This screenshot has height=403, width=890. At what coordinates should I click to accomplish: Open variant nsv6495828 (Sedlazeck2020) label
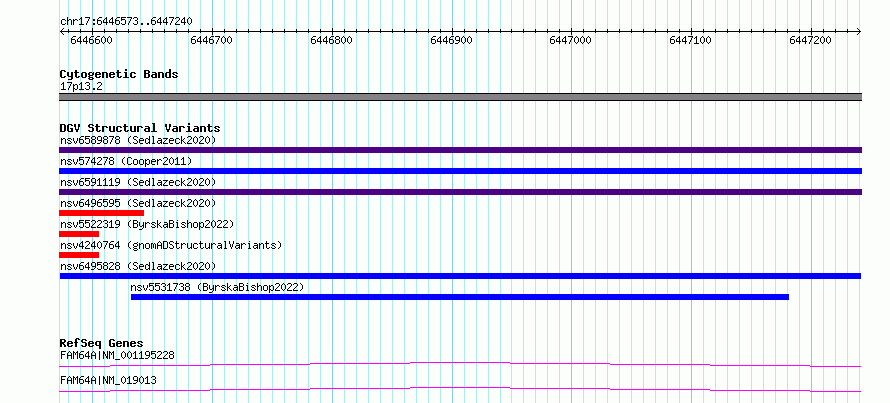click(138, 266)
